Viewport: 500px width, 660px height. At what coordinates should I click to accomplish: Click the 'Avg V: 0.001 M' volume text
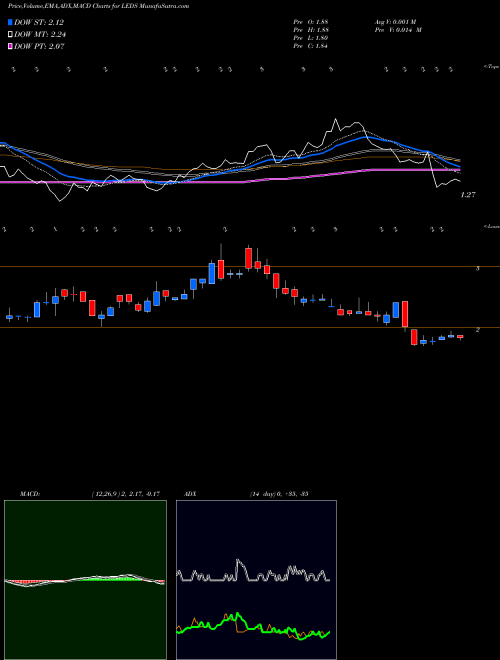[395, 21]
